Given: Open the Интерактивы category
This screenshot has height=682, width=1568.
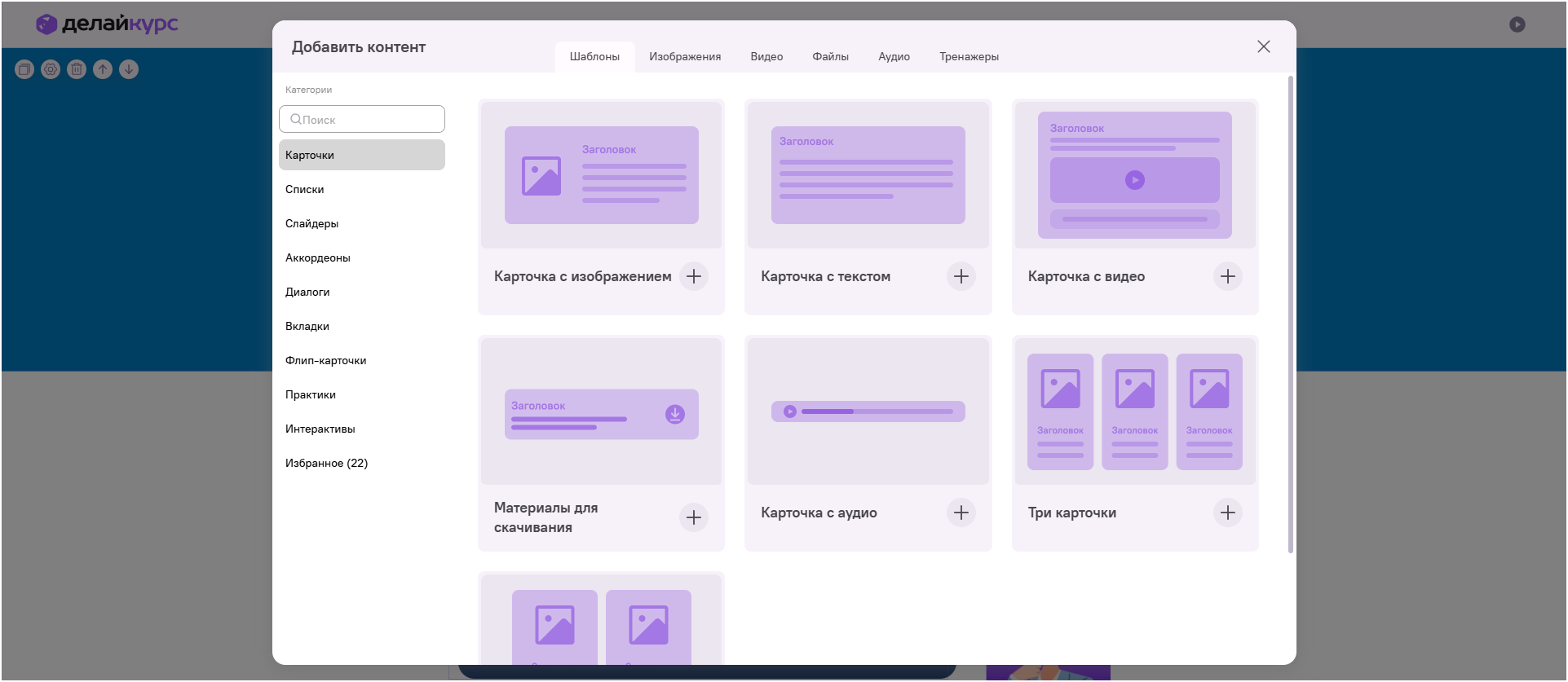Looking at the screenshot, I should click(x=362, y=429).
